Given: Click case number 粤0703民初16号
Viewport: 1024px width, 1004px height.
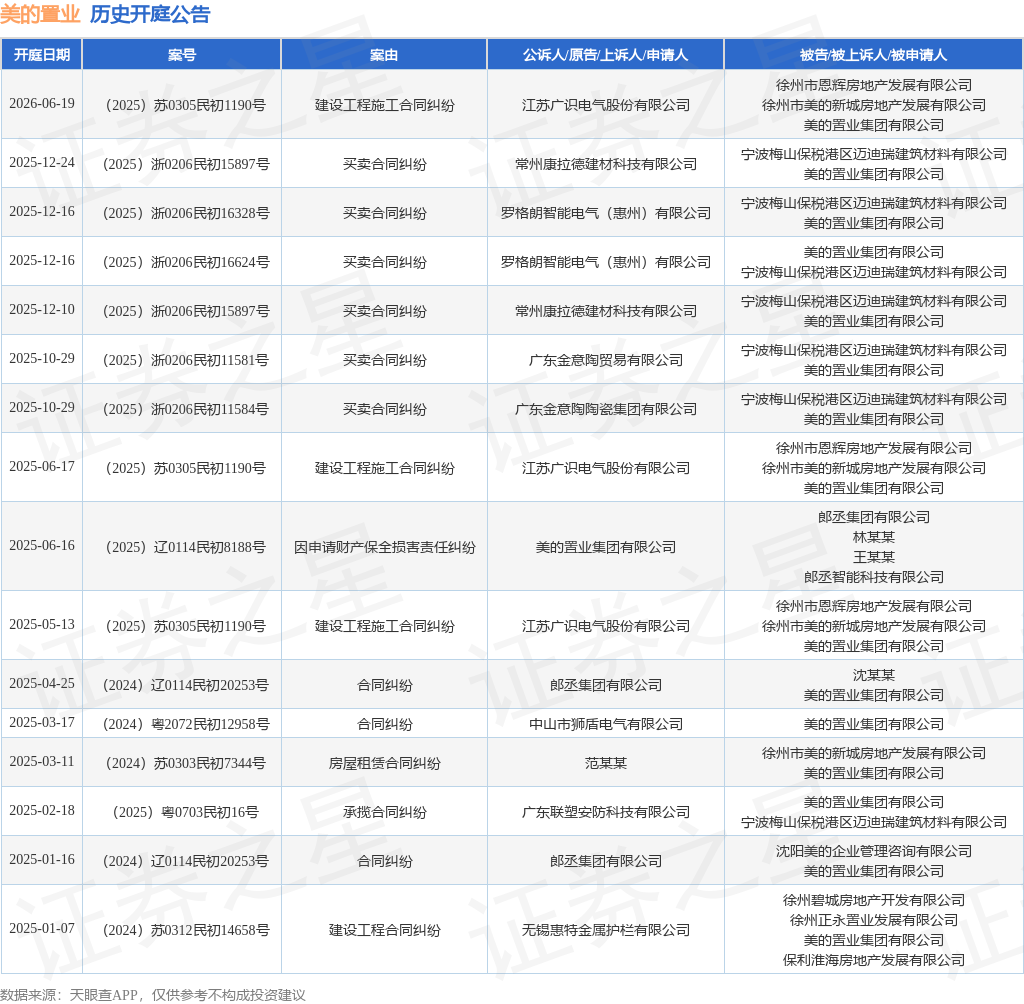Looking at the screenshot, I should point(210,812).
